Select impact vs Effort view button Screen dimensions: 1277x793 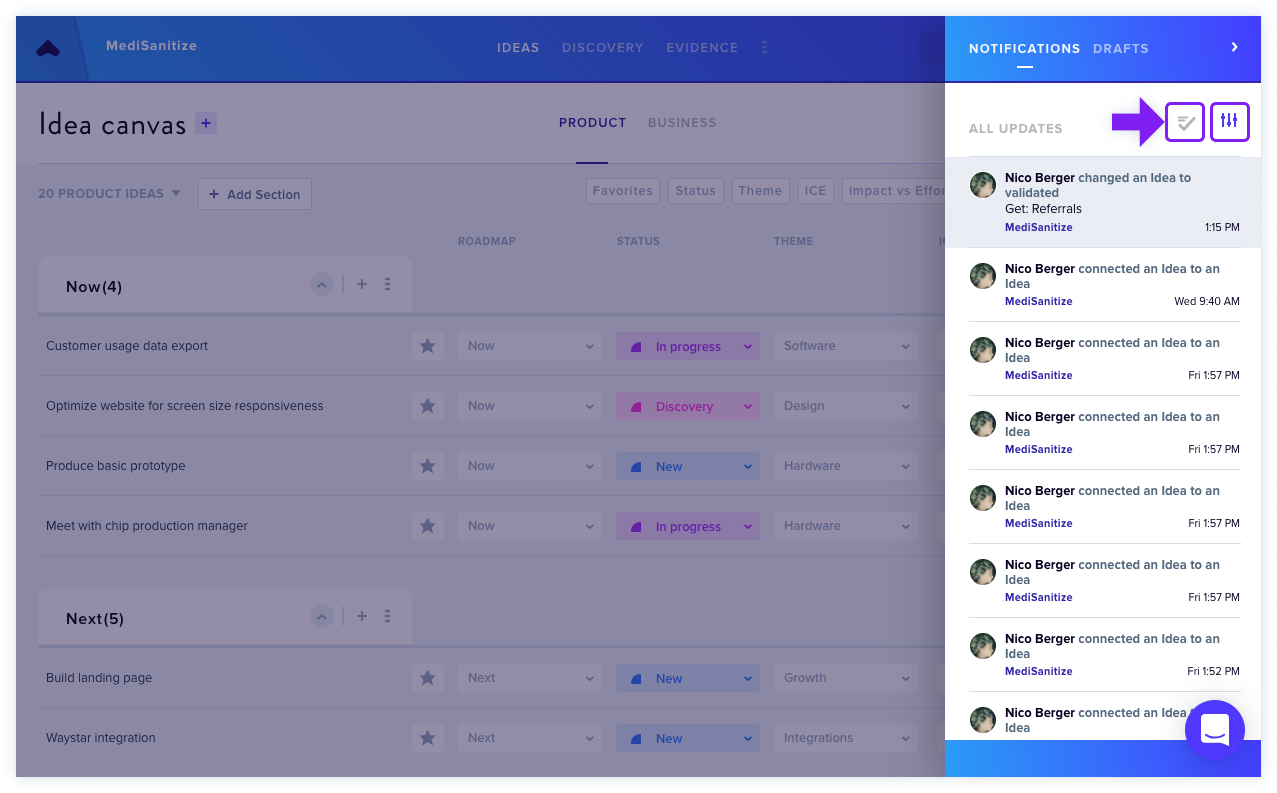coord(894,191)
